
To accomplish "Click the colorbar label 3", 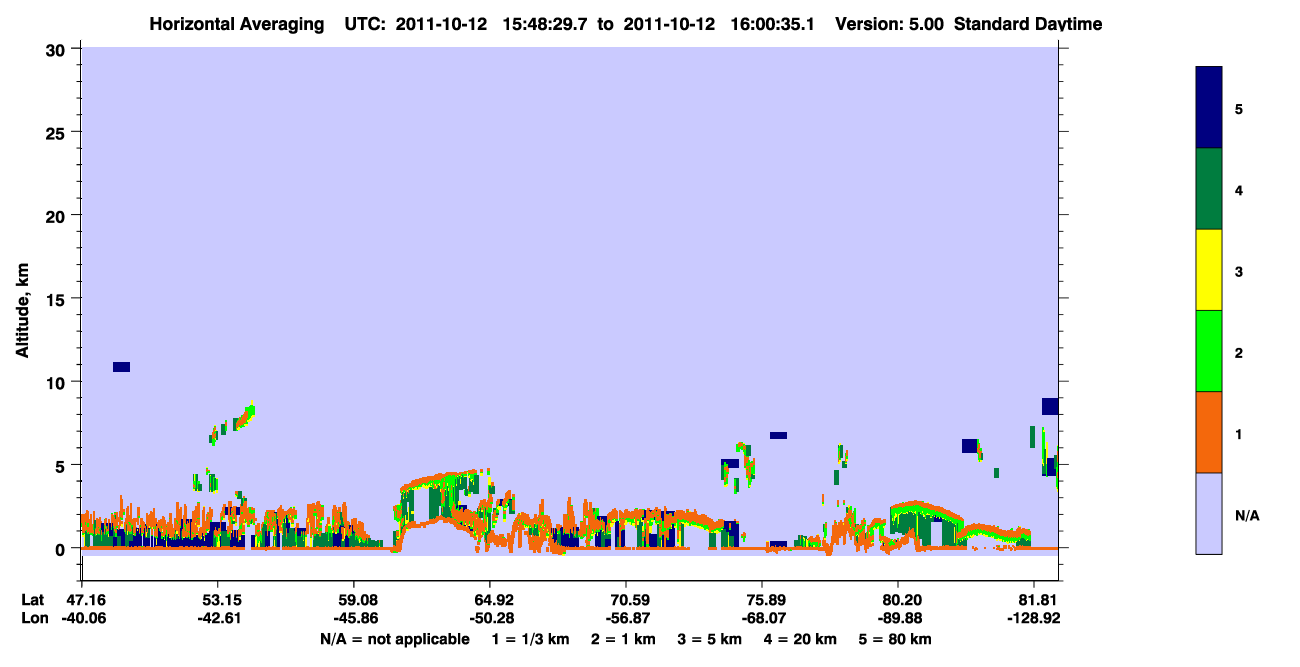I will [x=1239, y=271].
